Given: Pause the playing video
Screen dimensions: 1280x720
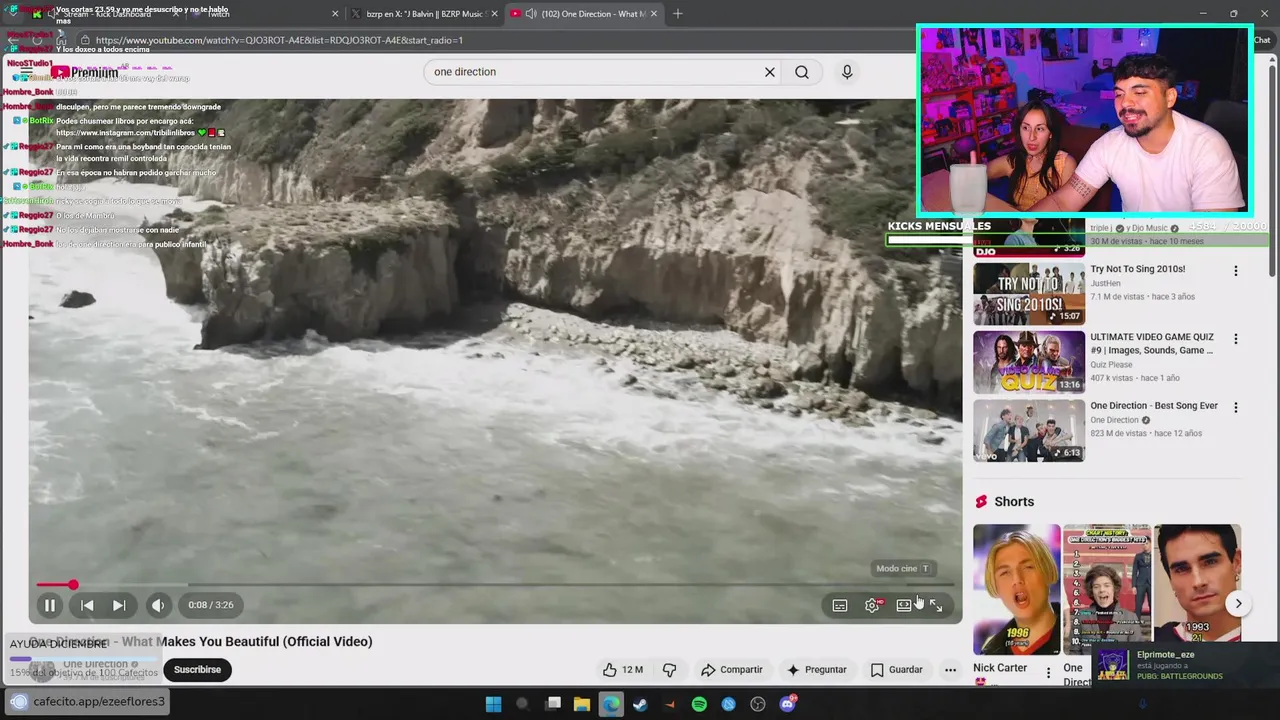Looking at the screenshot, I should (x=49, y=605).
